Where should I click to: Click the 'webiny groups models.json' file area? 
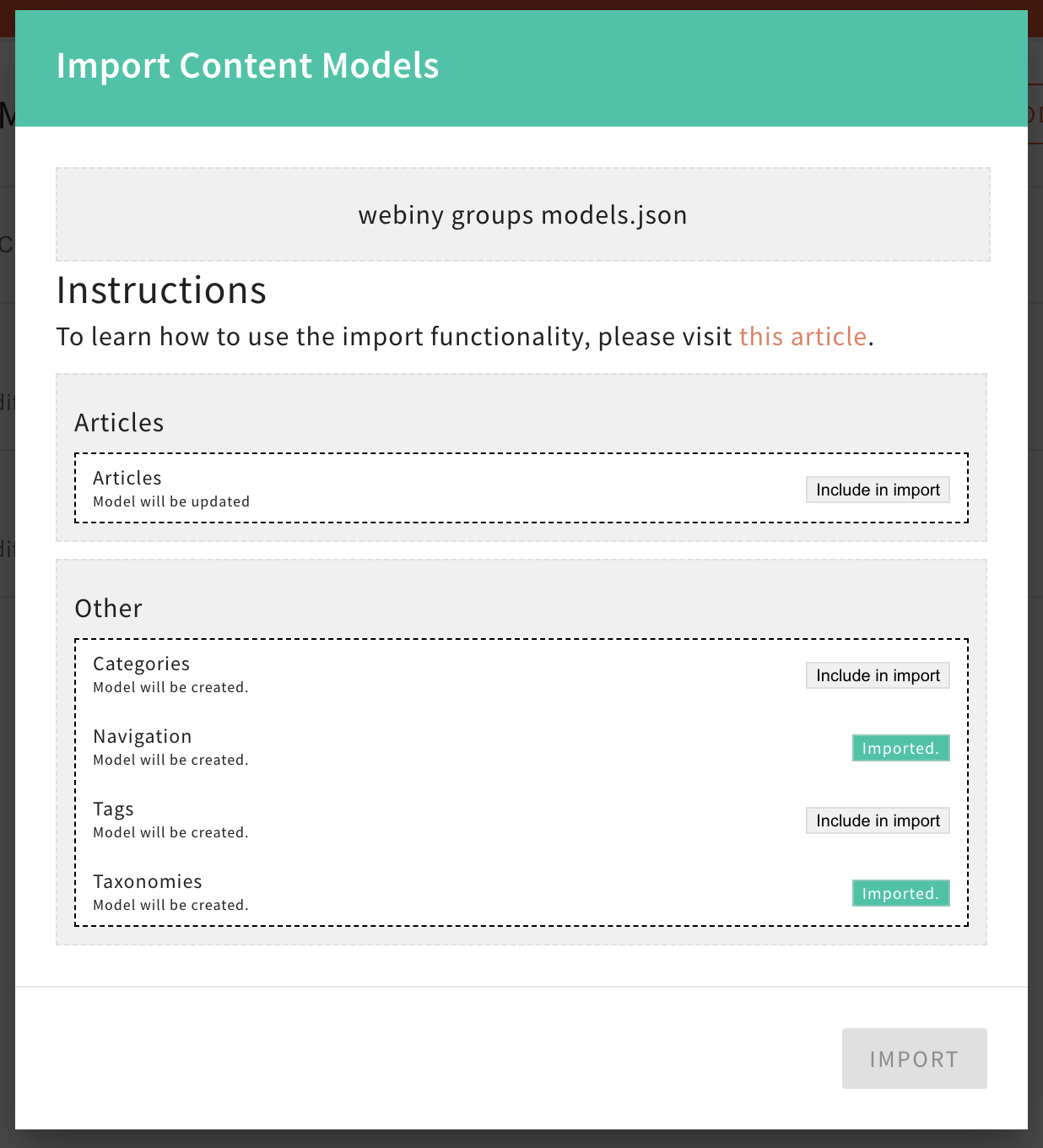pyautogui.click(x=521, y=214)
